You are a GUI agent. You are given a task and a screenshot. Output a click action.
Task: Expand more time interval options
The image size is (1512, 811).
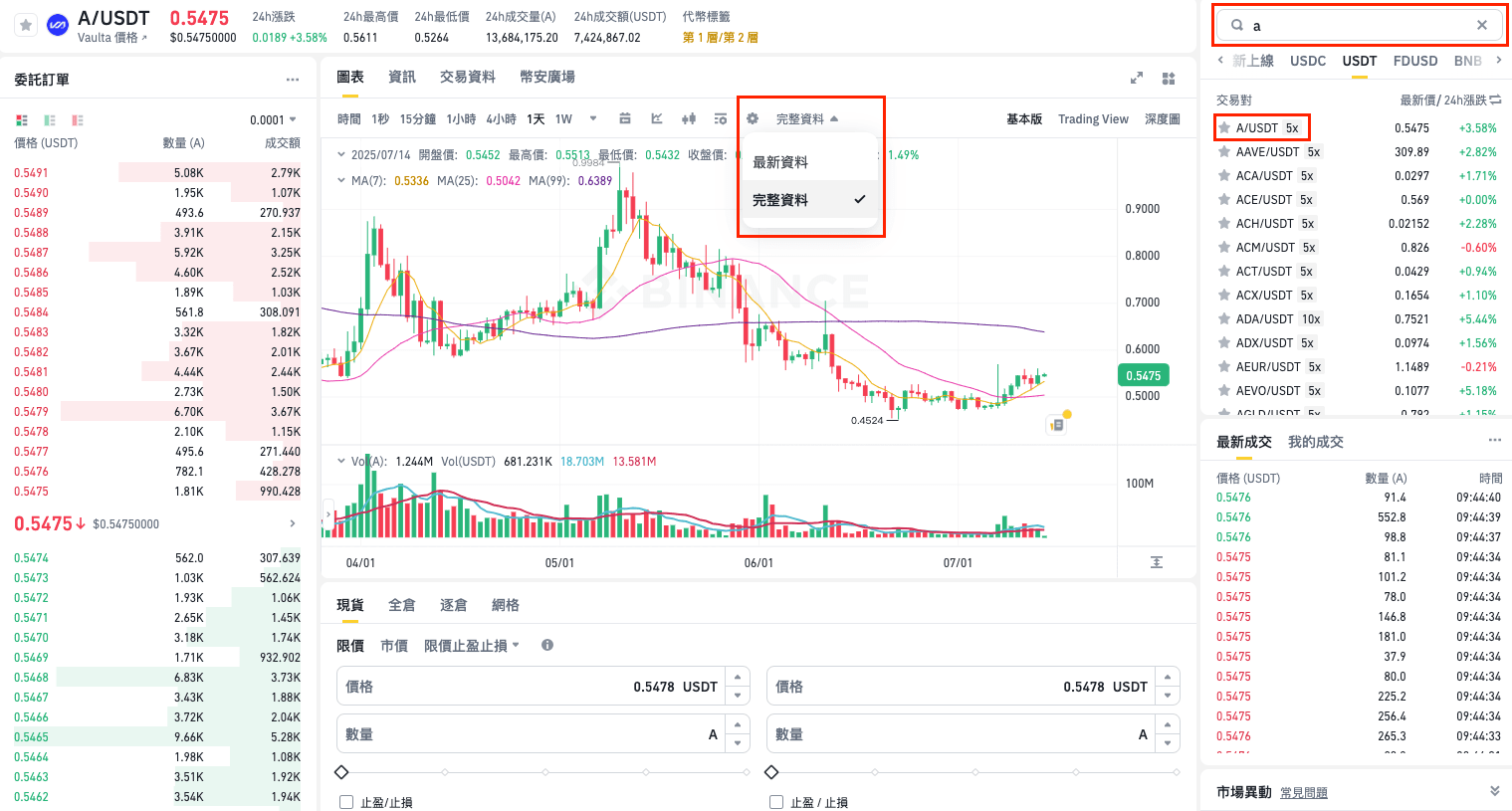pyautogui.click(x=593, y=118)
